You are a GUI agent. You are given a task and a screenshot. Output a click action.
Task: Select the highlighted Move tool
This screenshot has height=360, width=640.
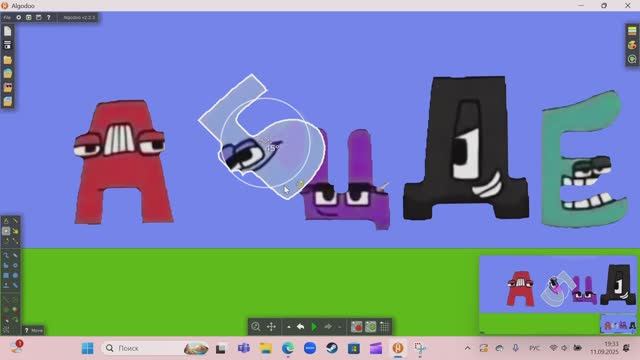click(x=6, y=231)
